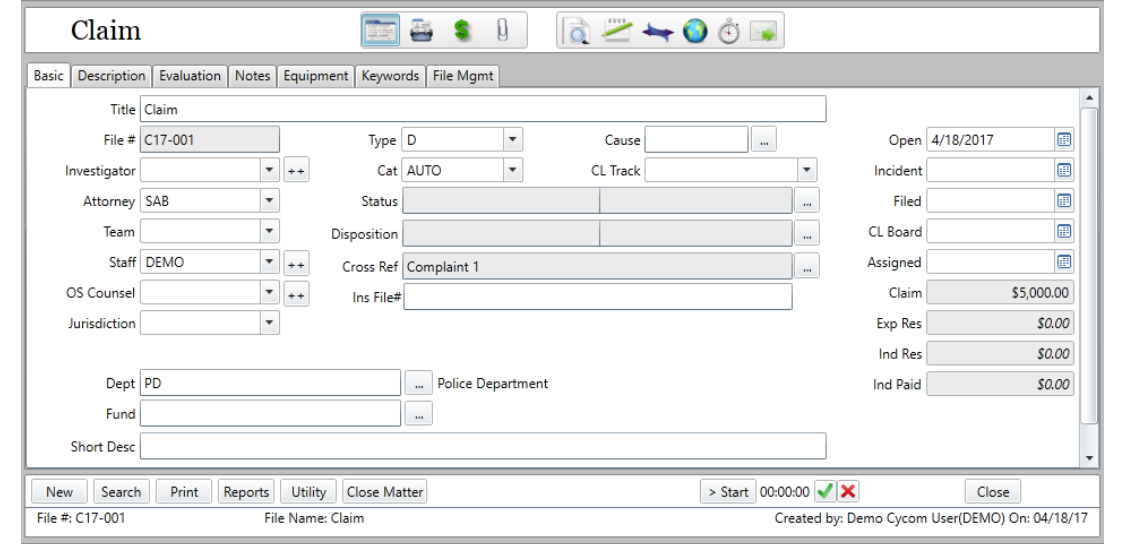Viewport: 1125px width, 545px height.
Task: Switch to the Evaluation tab
Action: point(190,76)
